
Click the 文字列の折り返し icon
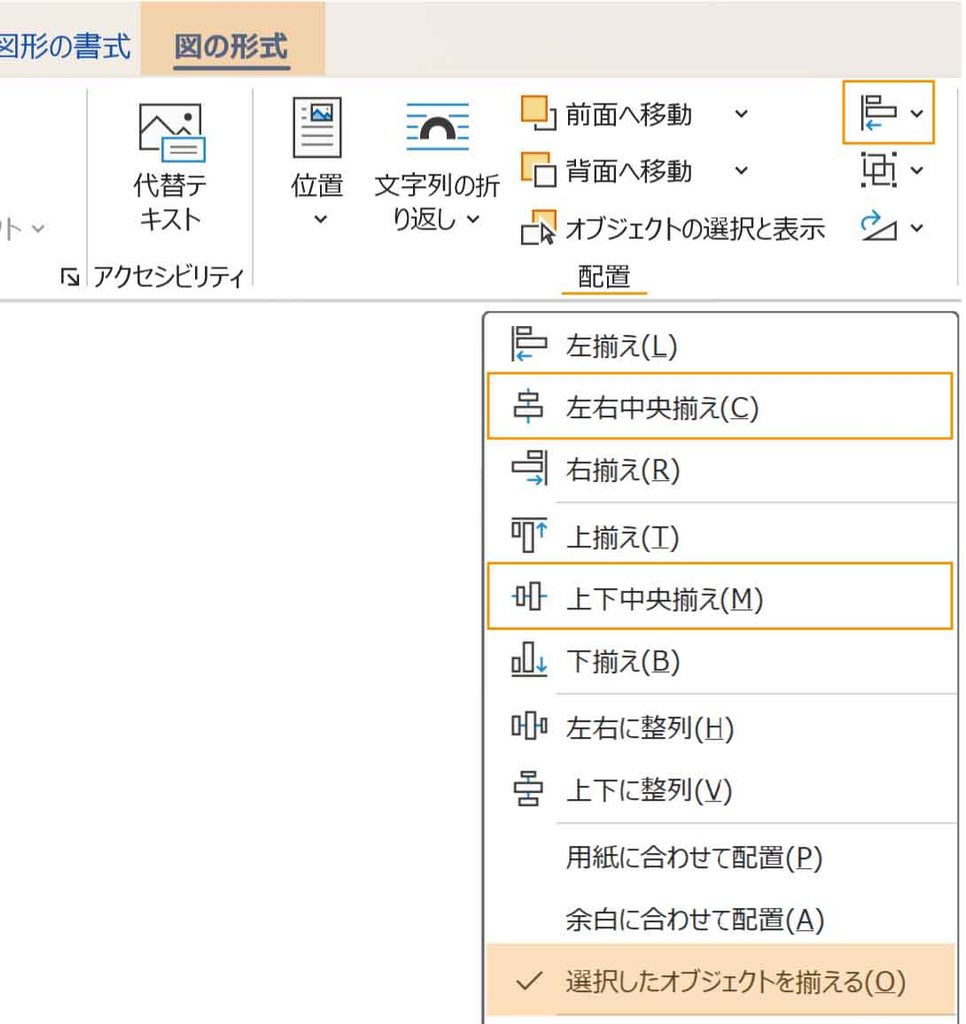[437, 126]
